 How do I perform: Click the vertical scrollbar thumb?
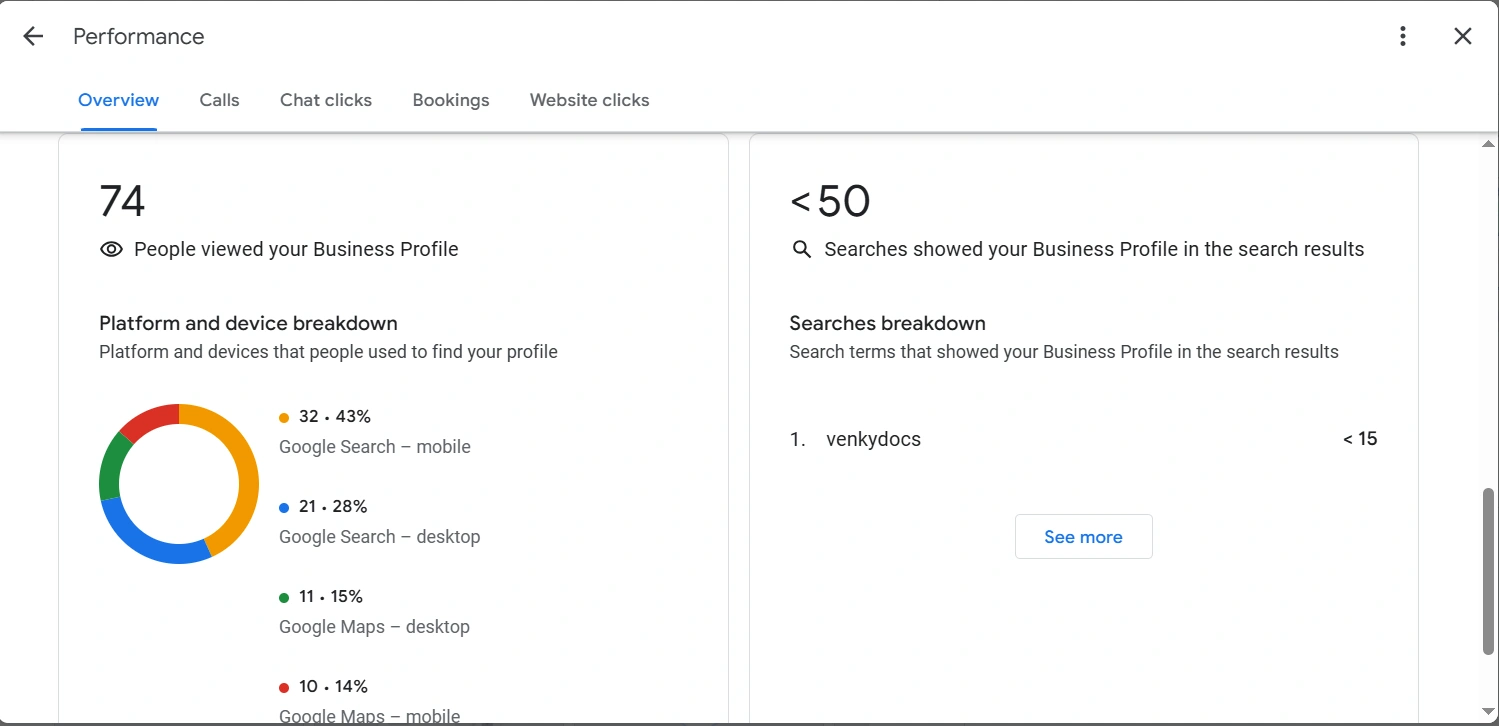tap(1488, 570)
